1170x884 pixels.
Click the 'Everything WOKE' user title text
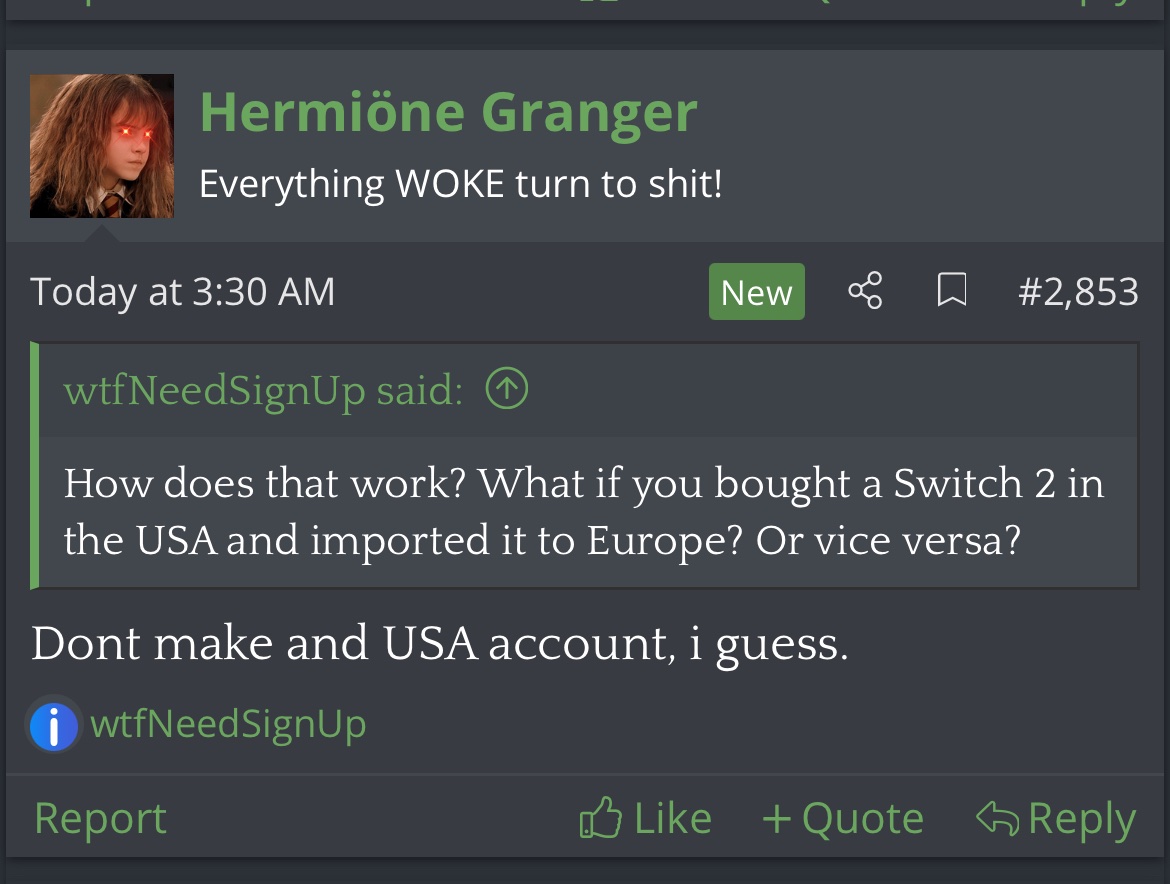[460, 184]
